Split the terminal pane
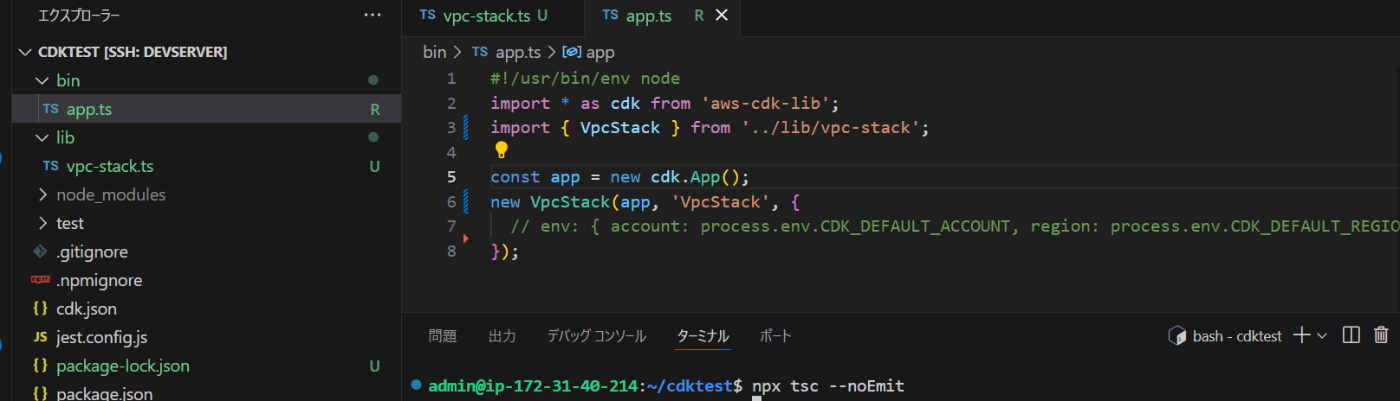The width and height of the screenshot is (1400, 401). pos(1351,336)
